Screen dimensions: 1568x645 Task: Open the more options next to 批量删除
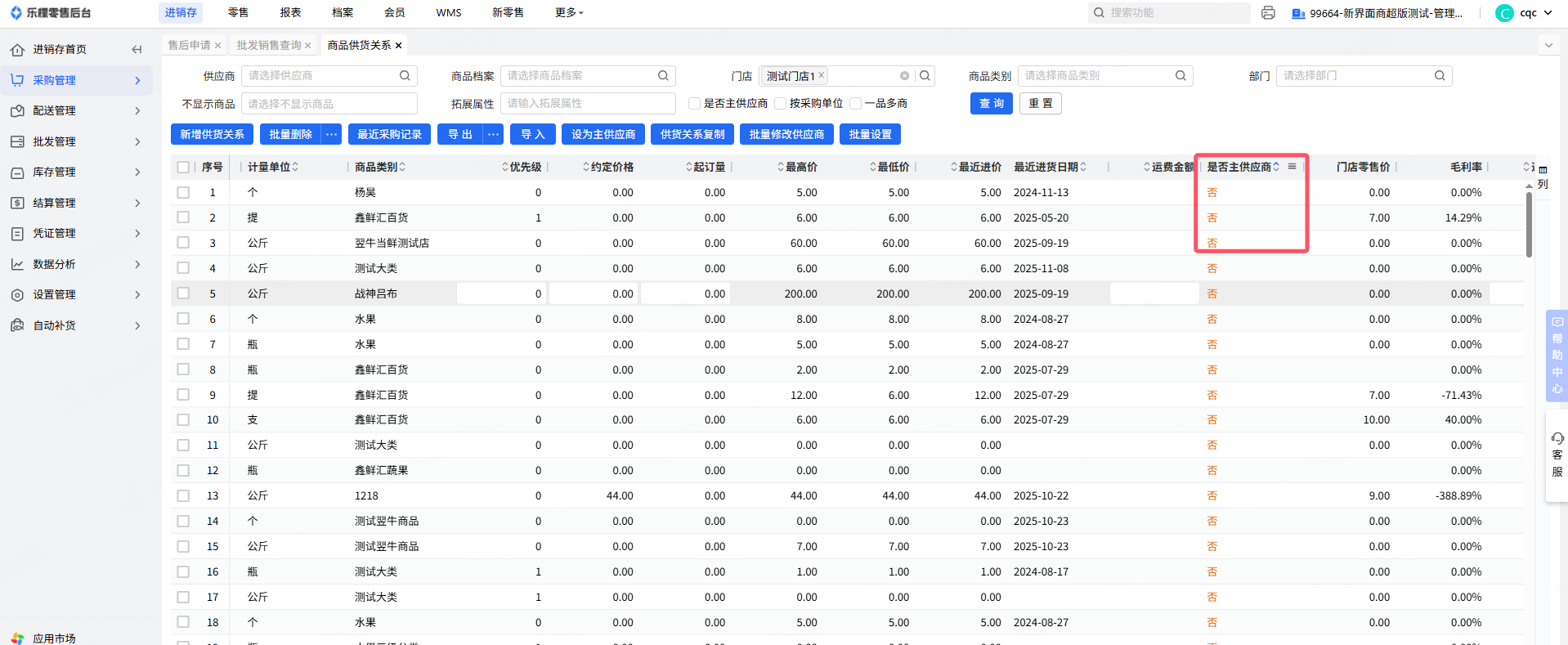click(331, 135)
